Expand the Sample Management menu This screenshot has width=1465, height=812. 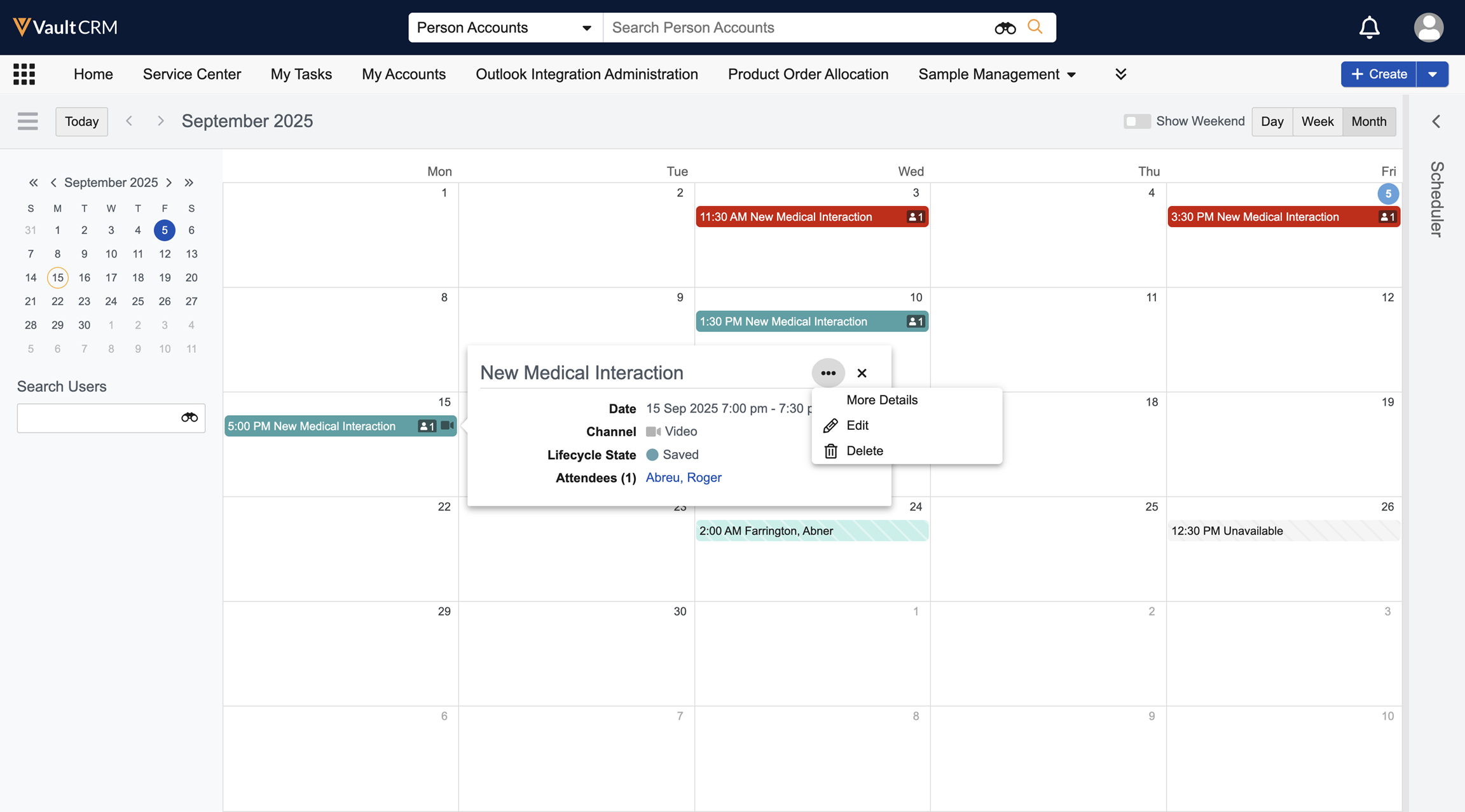[x=997, y=74]
